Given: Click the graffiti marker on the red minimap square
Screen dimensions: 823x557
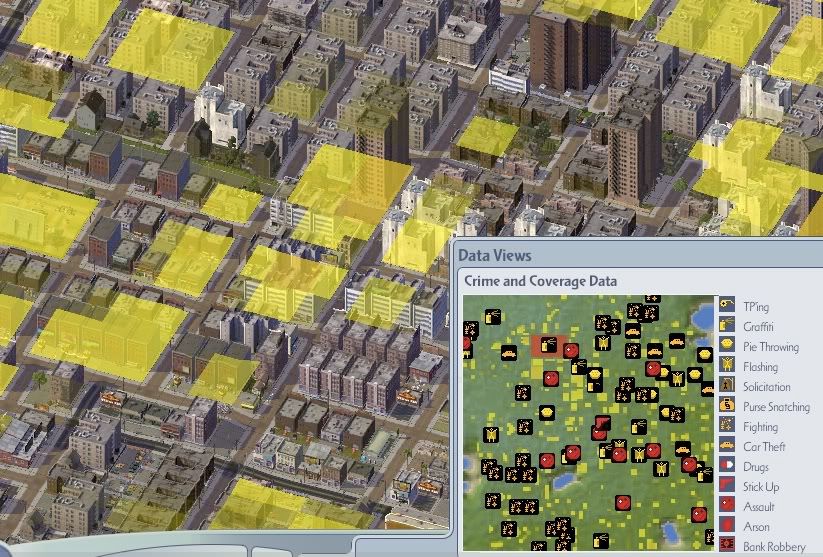Looking at the screenshot, I should pos(548,345).
